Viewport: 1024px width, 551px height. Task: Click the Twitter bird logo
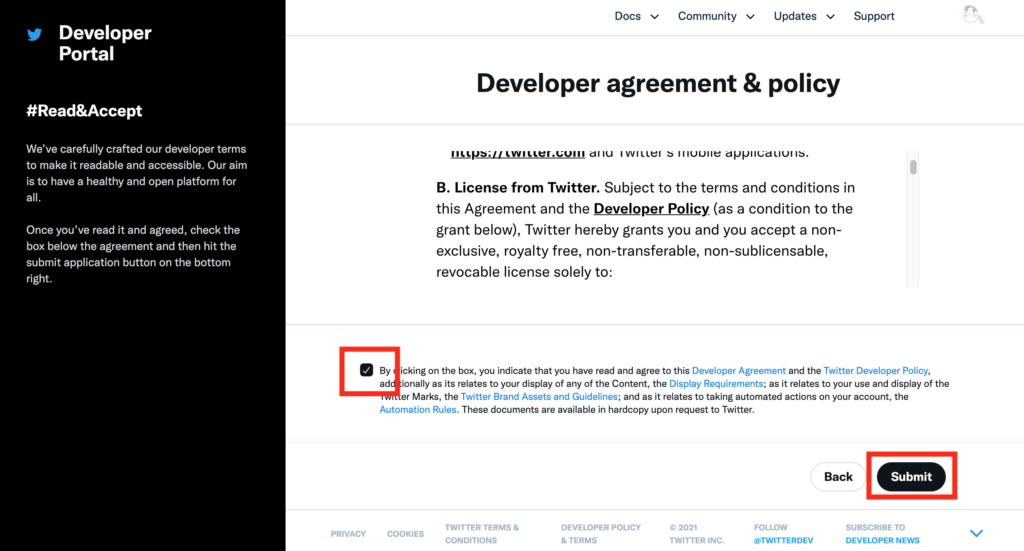click(x=35, y=34)
